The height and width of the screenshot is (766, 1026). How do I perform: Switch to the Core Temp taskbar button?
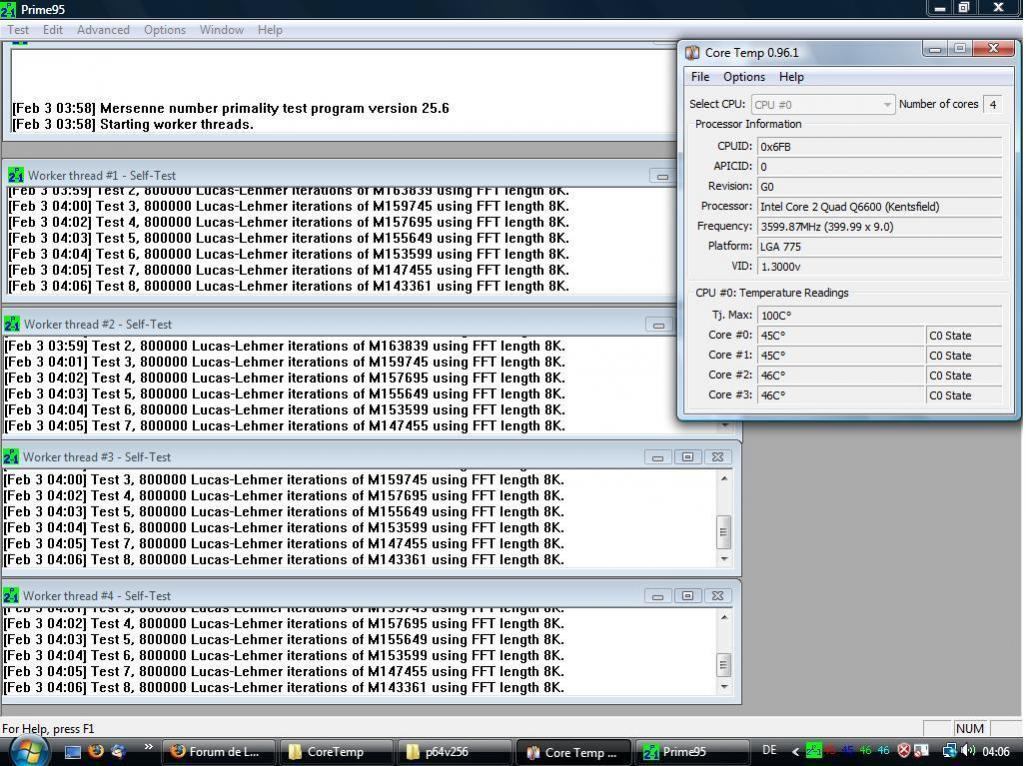click(x=574, y=752)
